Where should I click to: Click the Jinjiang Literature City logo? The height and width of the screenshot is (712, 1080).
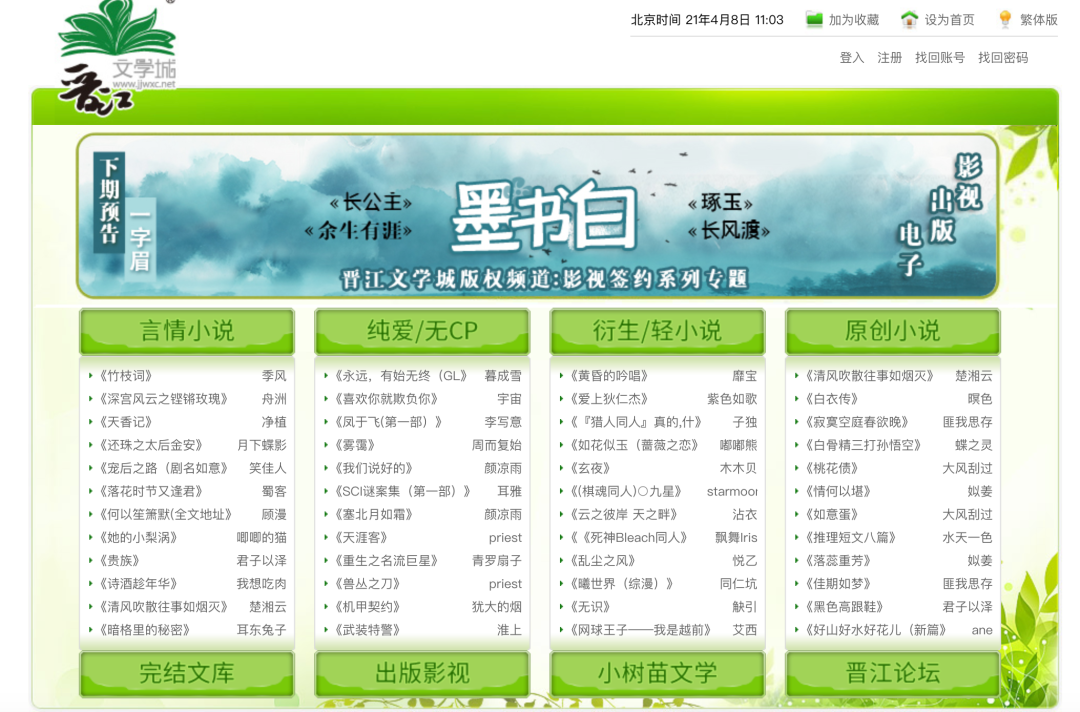pos(117,59)
